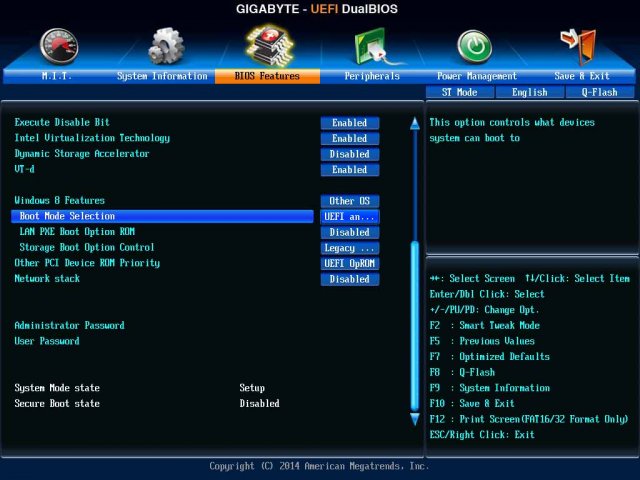Click the Save & Exit door icon

click(580, 46)
